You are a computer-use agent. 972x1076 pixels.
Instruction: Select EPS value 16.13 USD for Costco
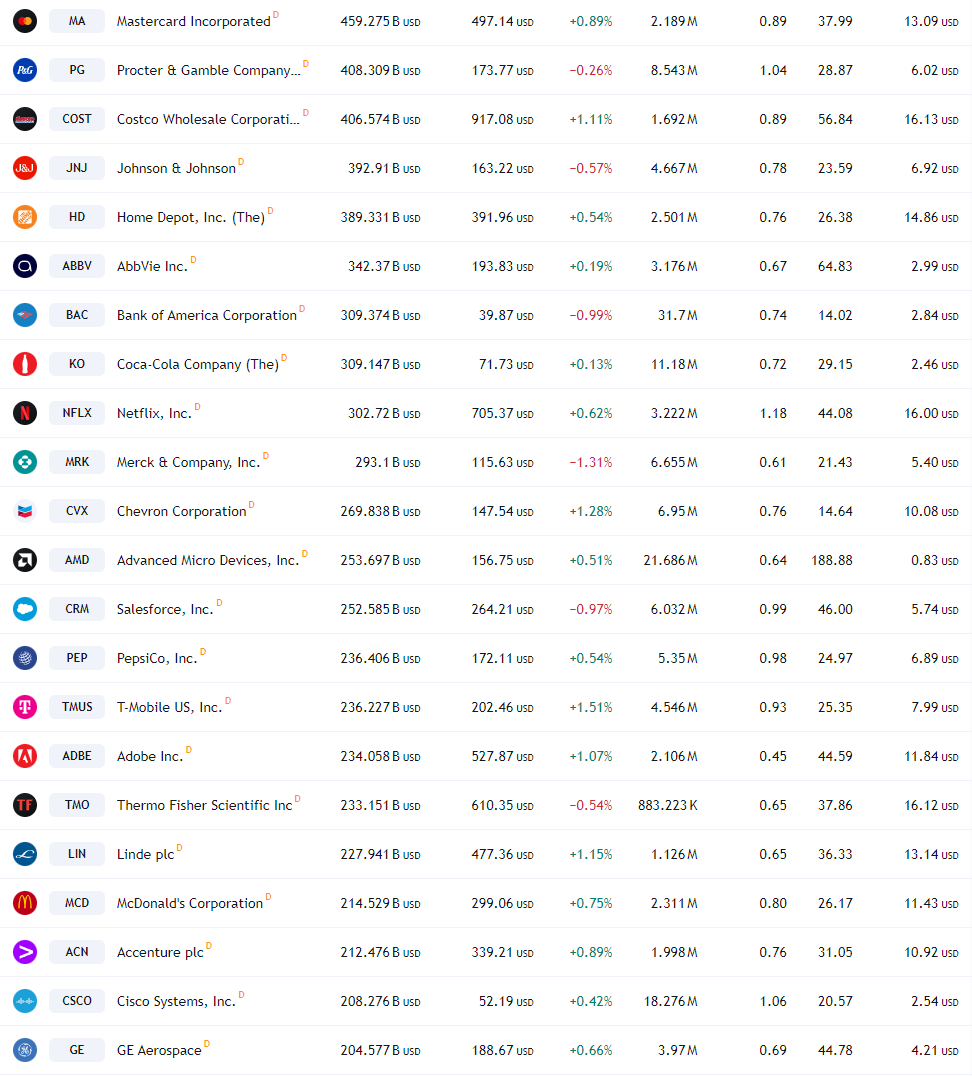click(932, 120)
